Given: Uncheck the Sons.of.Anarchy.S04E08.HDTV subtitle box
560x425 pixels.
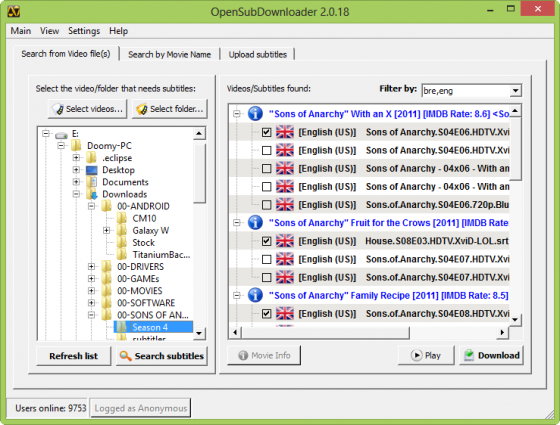Looking at the screenshot, I should pos(266,314).
